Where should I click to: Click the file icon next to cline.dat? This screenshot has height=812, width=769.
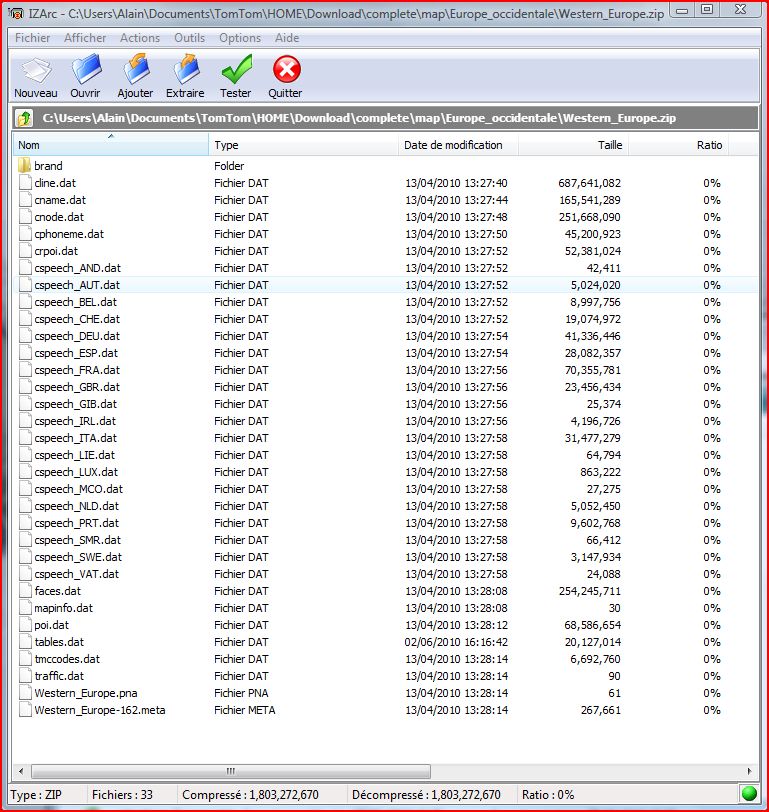click(25, 183)
